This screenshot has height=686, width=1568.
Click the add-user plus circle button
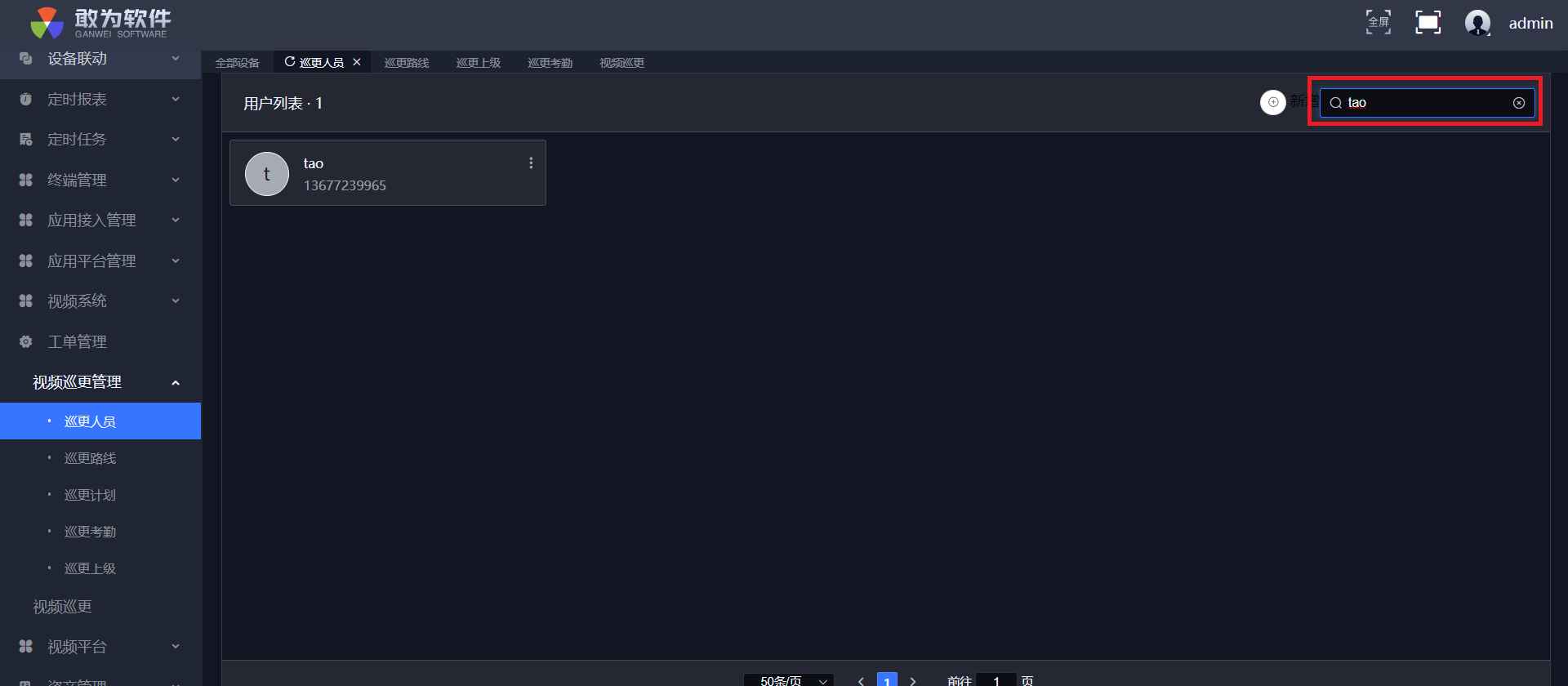[1273, 102]
